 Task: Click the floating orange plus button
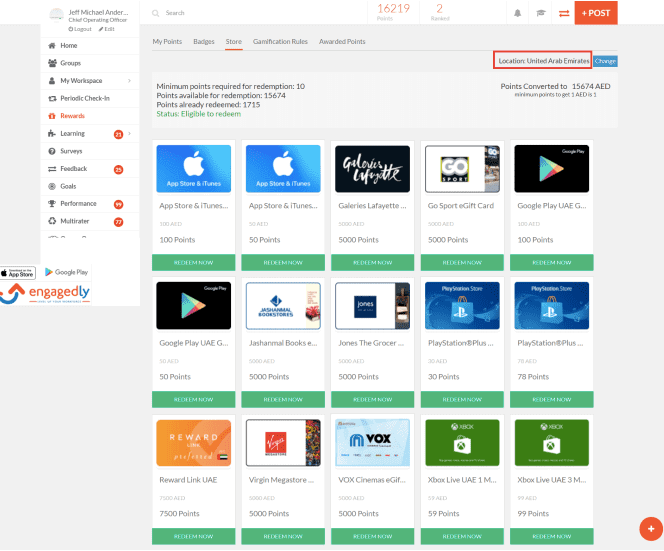pos(651,529)
